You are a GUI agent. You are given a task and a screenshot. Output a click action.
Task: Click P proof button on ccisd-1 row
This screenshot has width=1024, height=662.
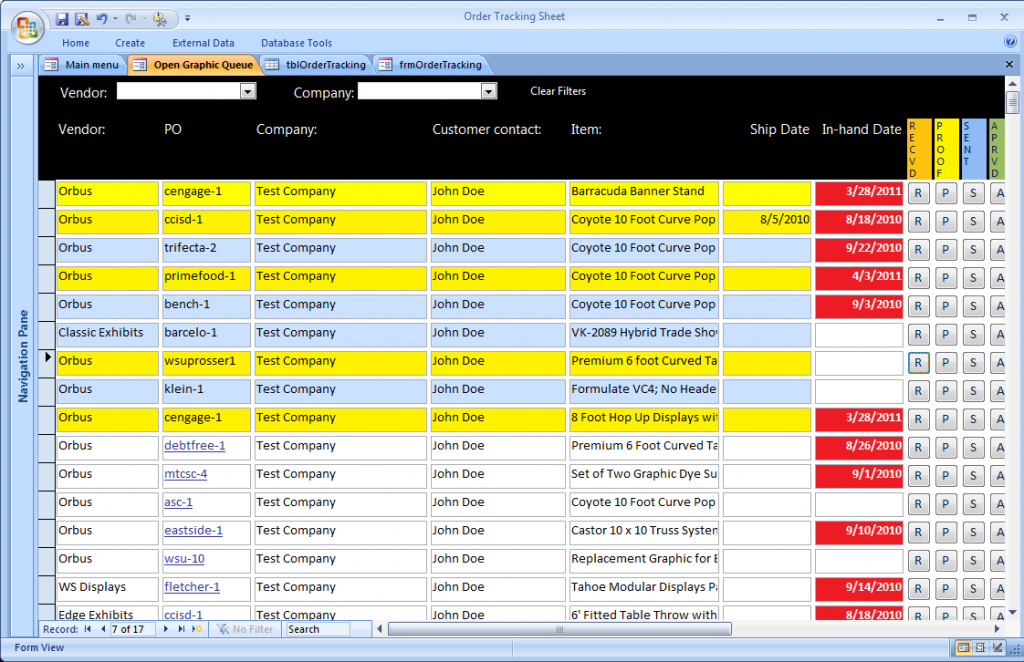[x=946, y=221]
